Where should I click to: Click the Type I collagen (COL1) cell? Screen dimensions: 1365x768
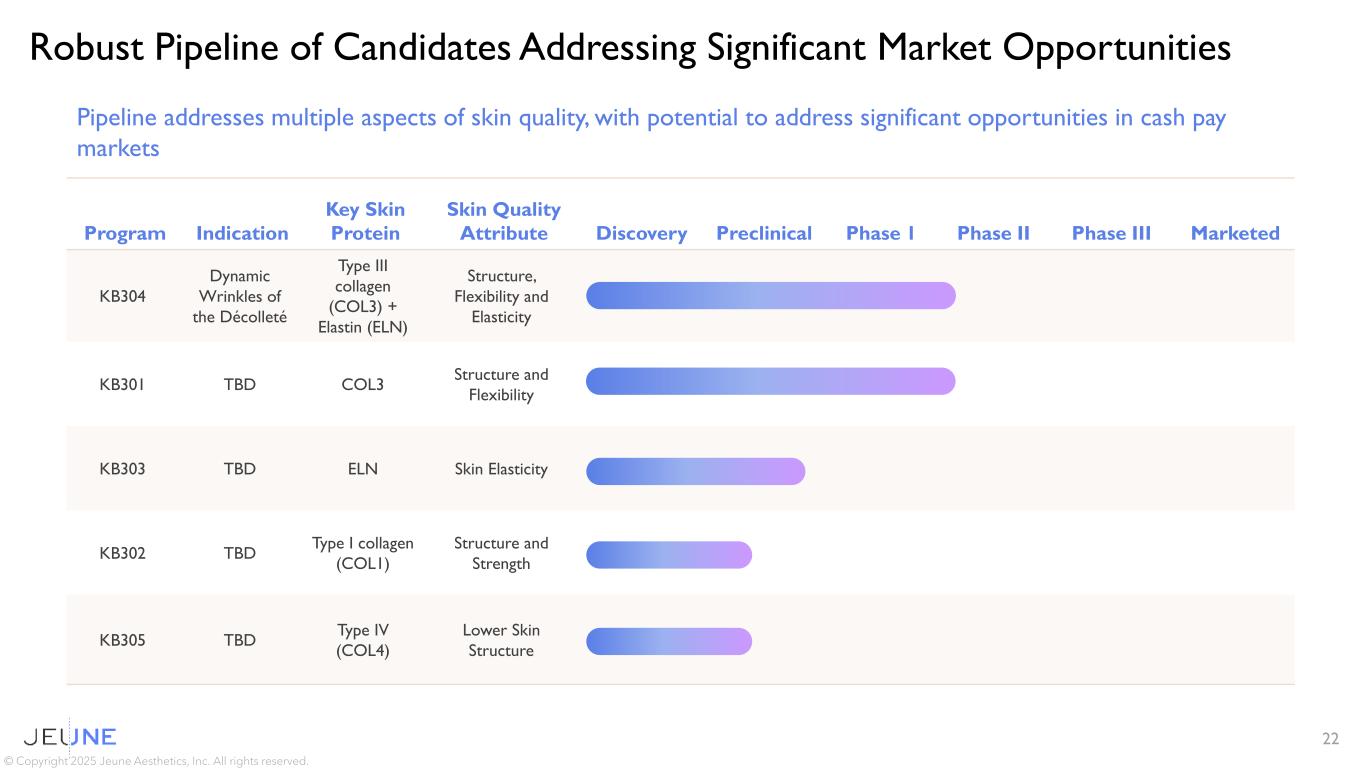click(x=363, y=553)
